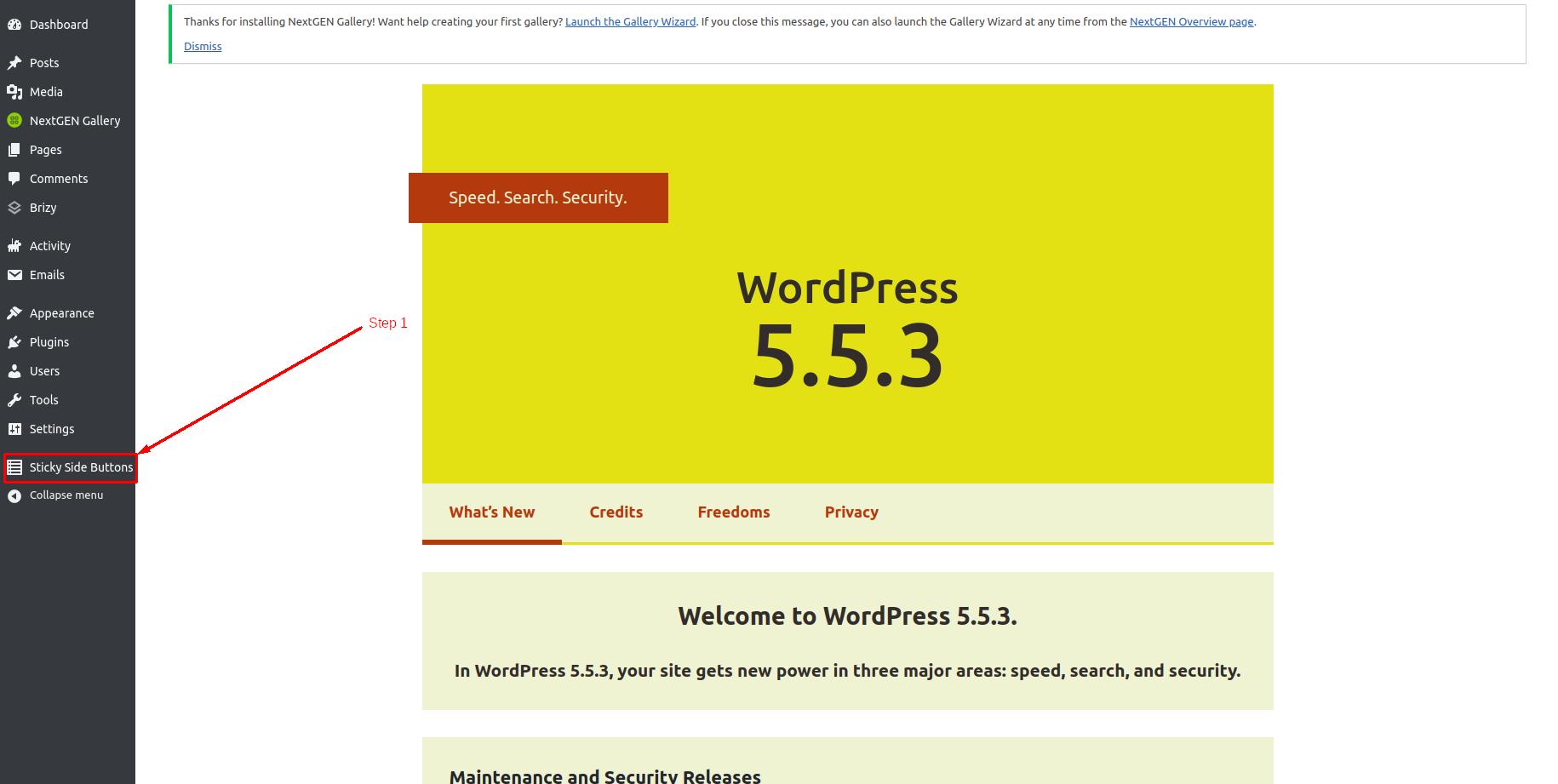Click the Plugins plug icon
The width and height of the screenshot is (1558, 784).
pos(14,342)
